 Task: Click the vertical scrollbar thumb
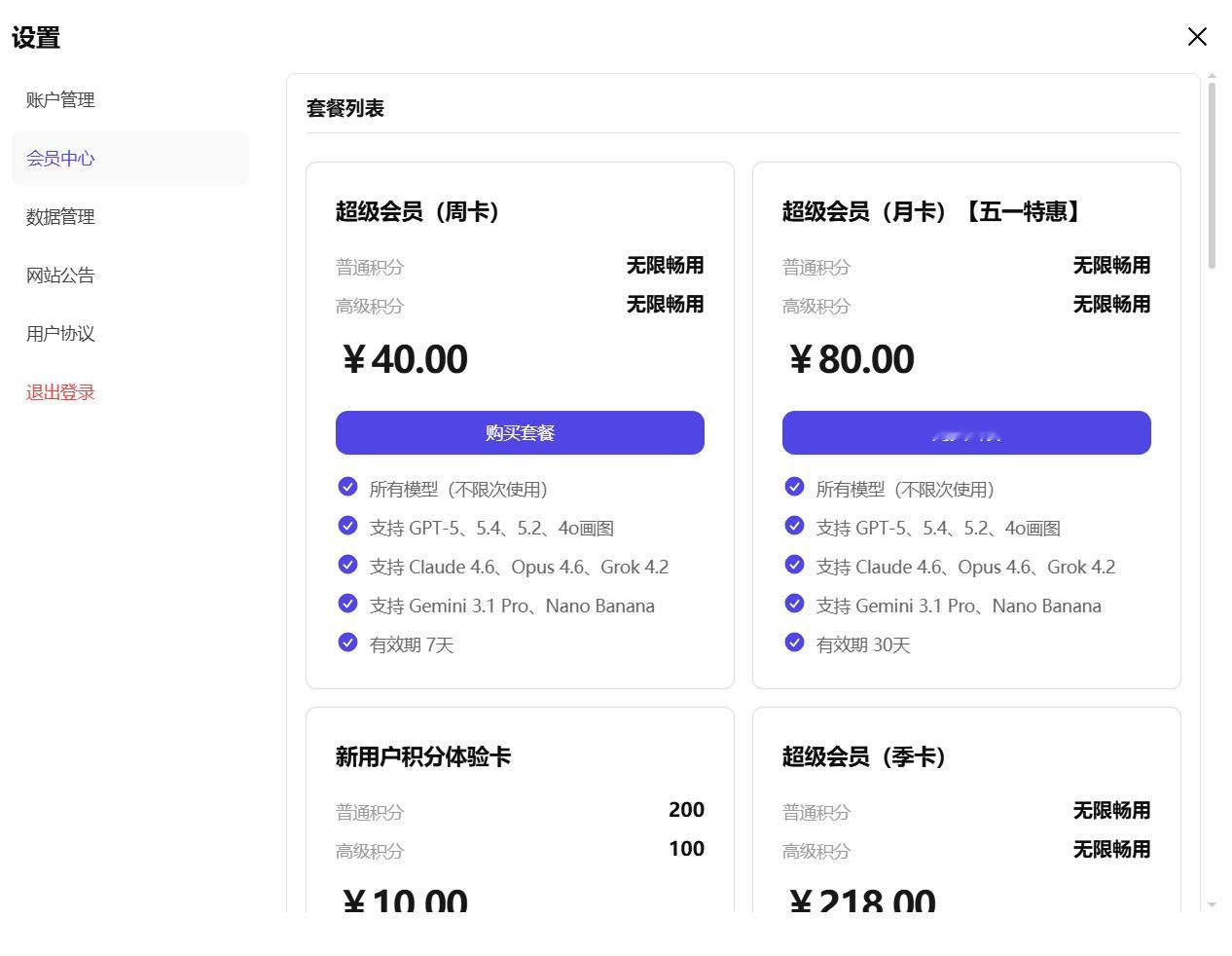(1212, 175)
